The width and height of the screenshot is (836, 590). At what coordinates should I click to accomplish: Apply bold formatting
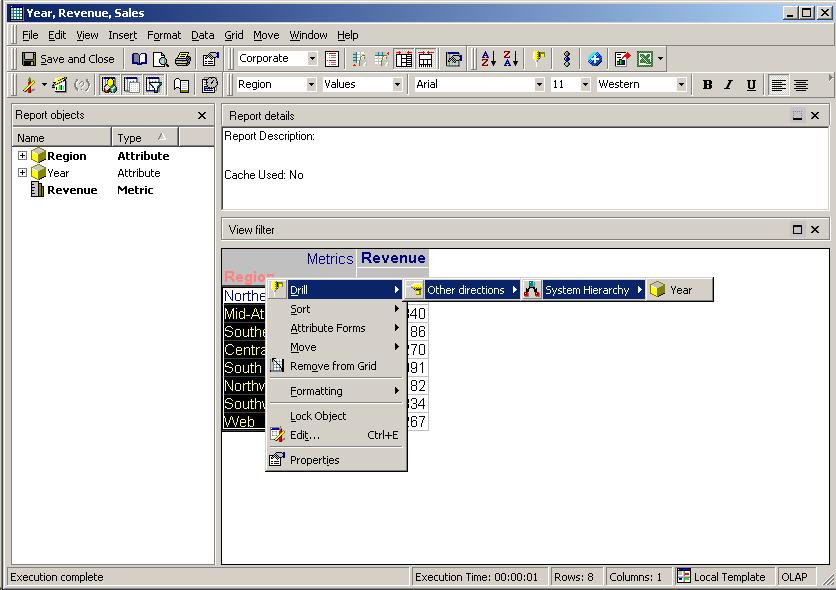[x=707, y=85]
